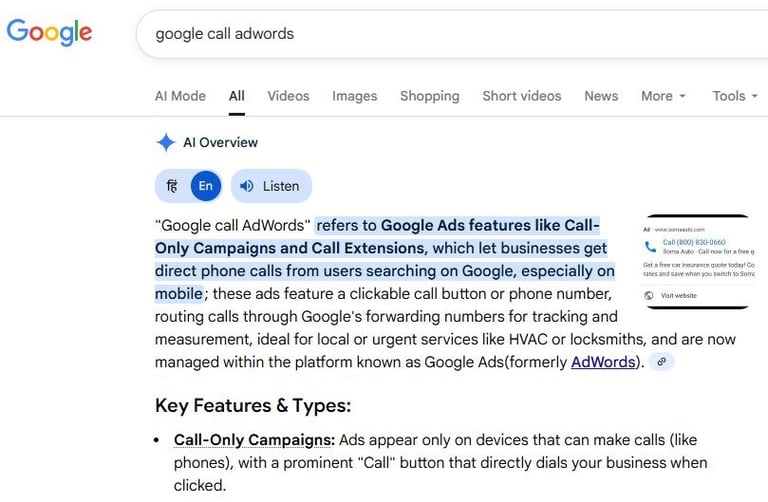Switch to the News tab
Viewport: 768px width, 502px height.
(601, 96)
